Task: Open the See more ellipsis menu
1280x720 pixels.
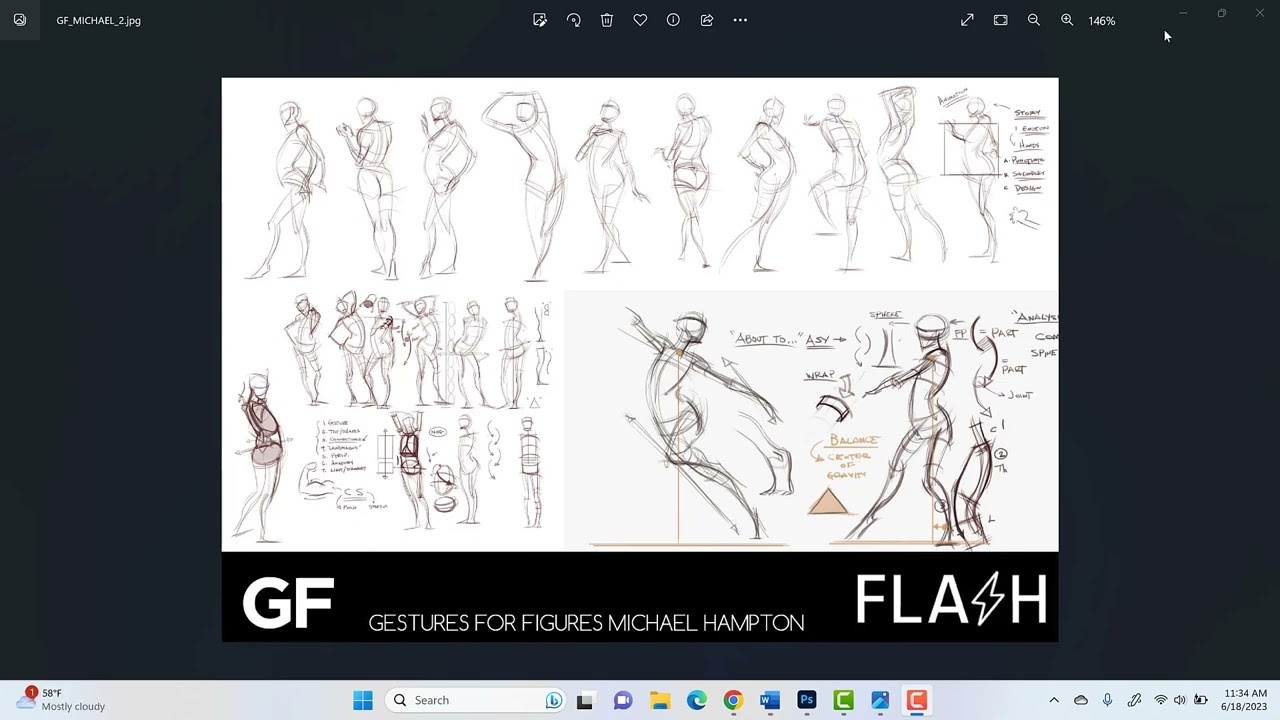Action: click(740, 20)
